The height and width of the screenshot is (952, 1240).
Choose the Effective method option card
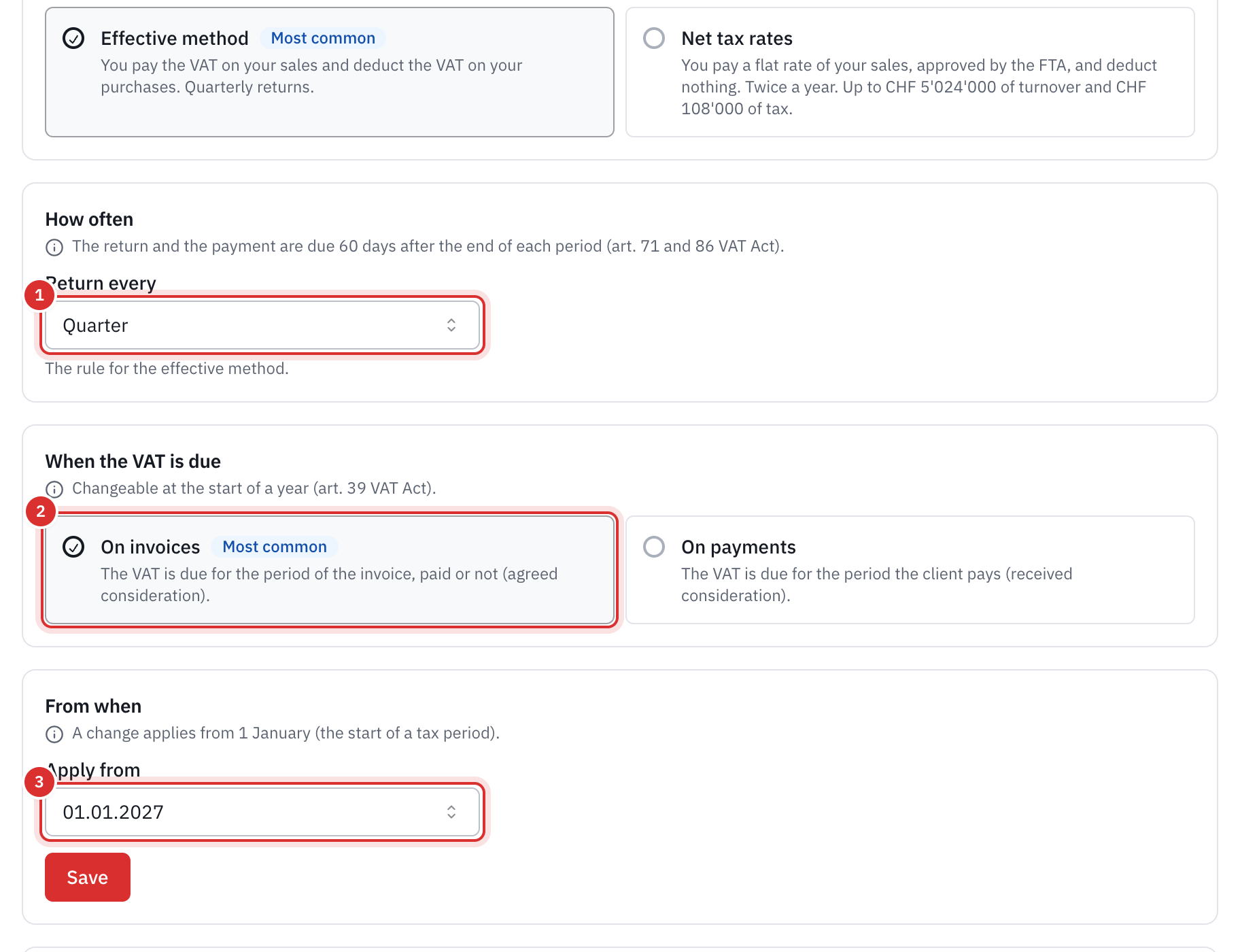point(330,72)
